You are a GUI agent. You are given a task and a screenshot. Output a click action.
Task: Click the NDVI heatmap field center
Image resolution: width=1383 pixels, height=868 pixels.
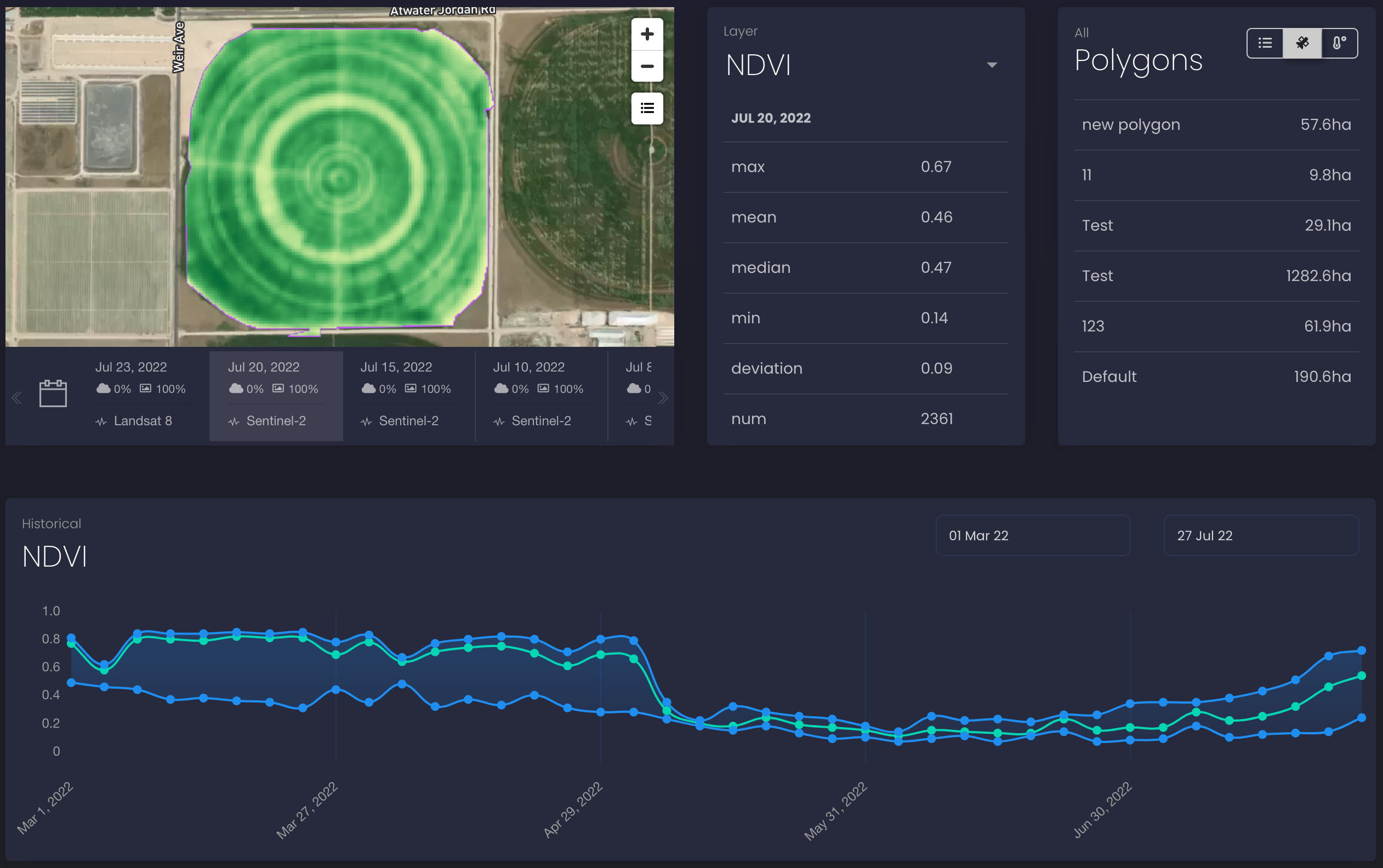point(337,178)
